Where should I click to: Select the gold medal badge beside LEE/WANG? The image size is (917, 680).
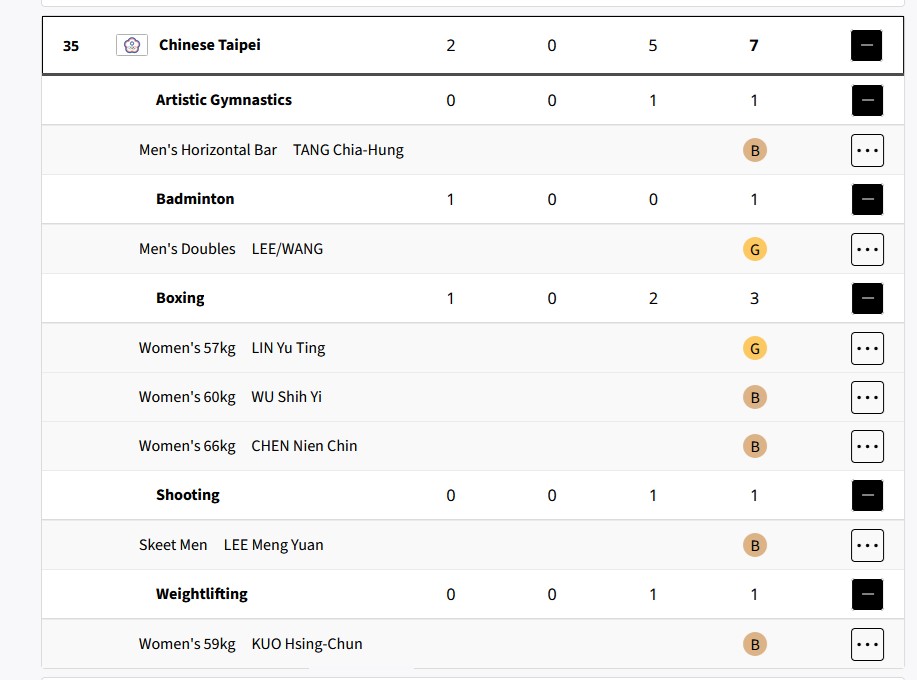tap(754, 248)
